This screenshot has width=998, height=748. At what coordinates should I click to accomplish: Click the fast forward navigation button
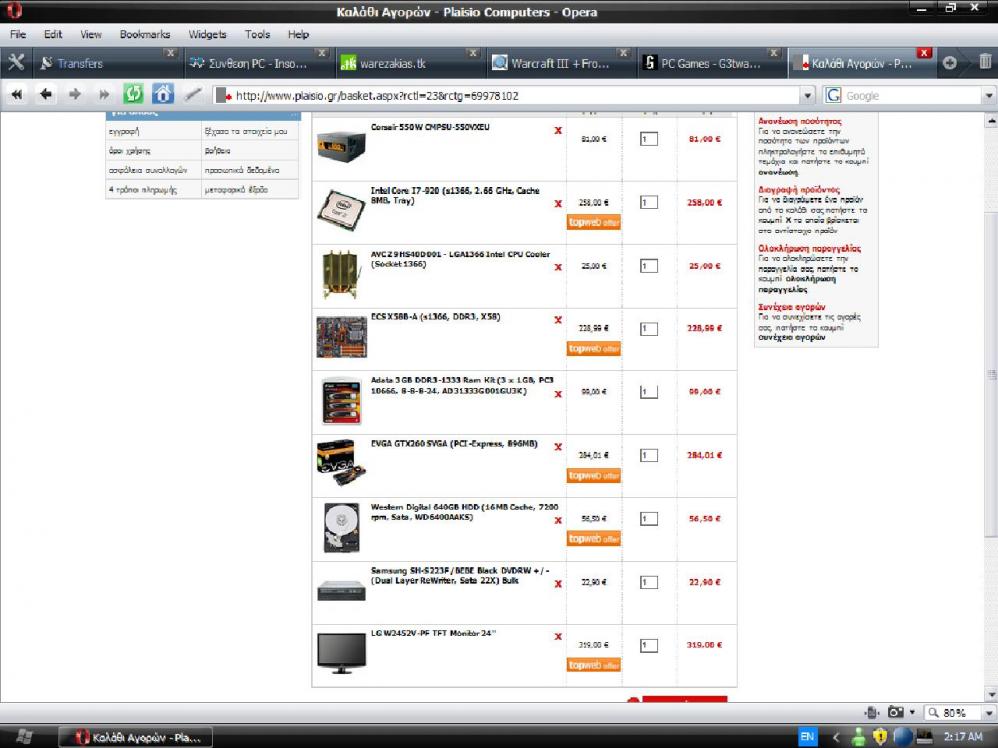pyautogui.click(x=104, y=95)
